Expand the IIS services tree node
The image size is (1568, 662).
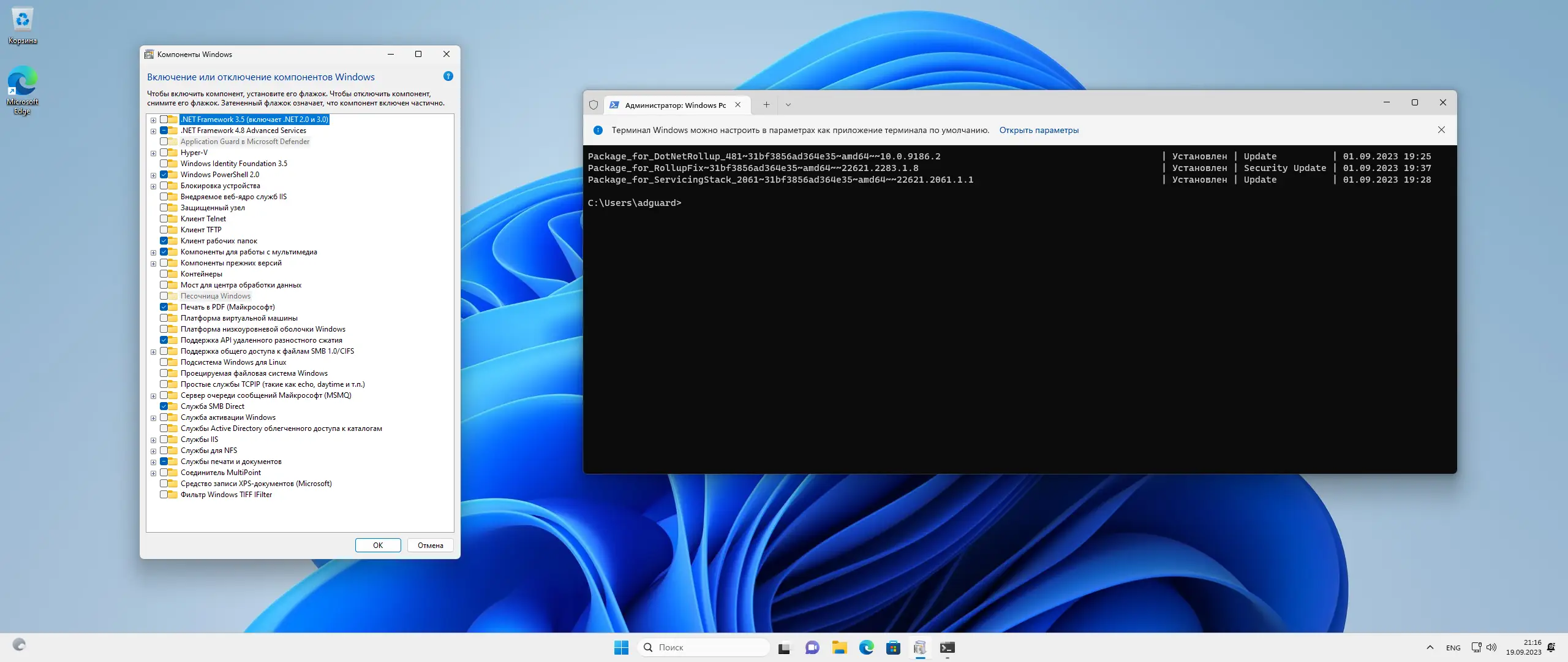click(x=153, y=440)
